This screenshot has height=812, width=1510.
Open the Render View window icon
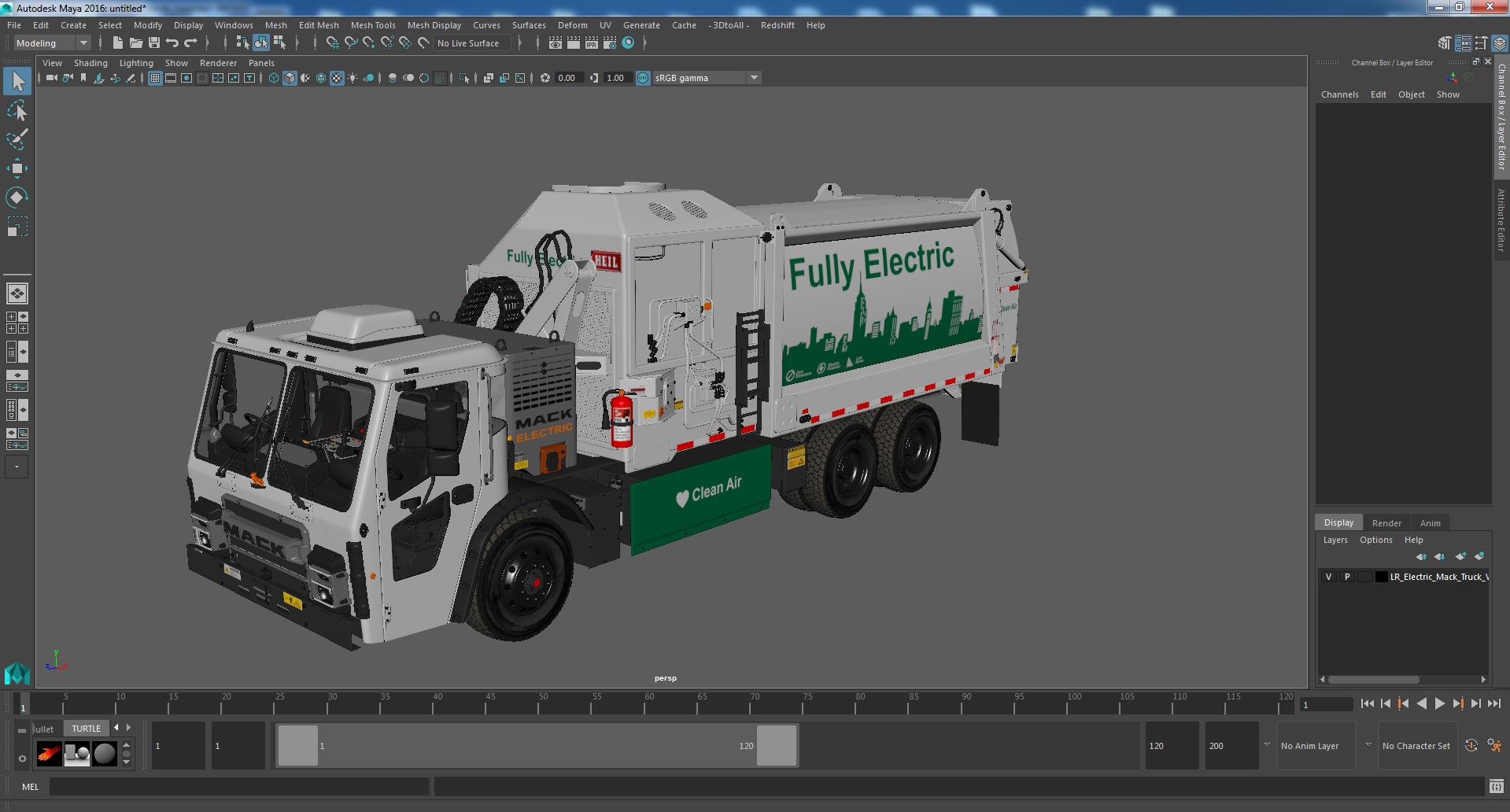click(556, 43)
